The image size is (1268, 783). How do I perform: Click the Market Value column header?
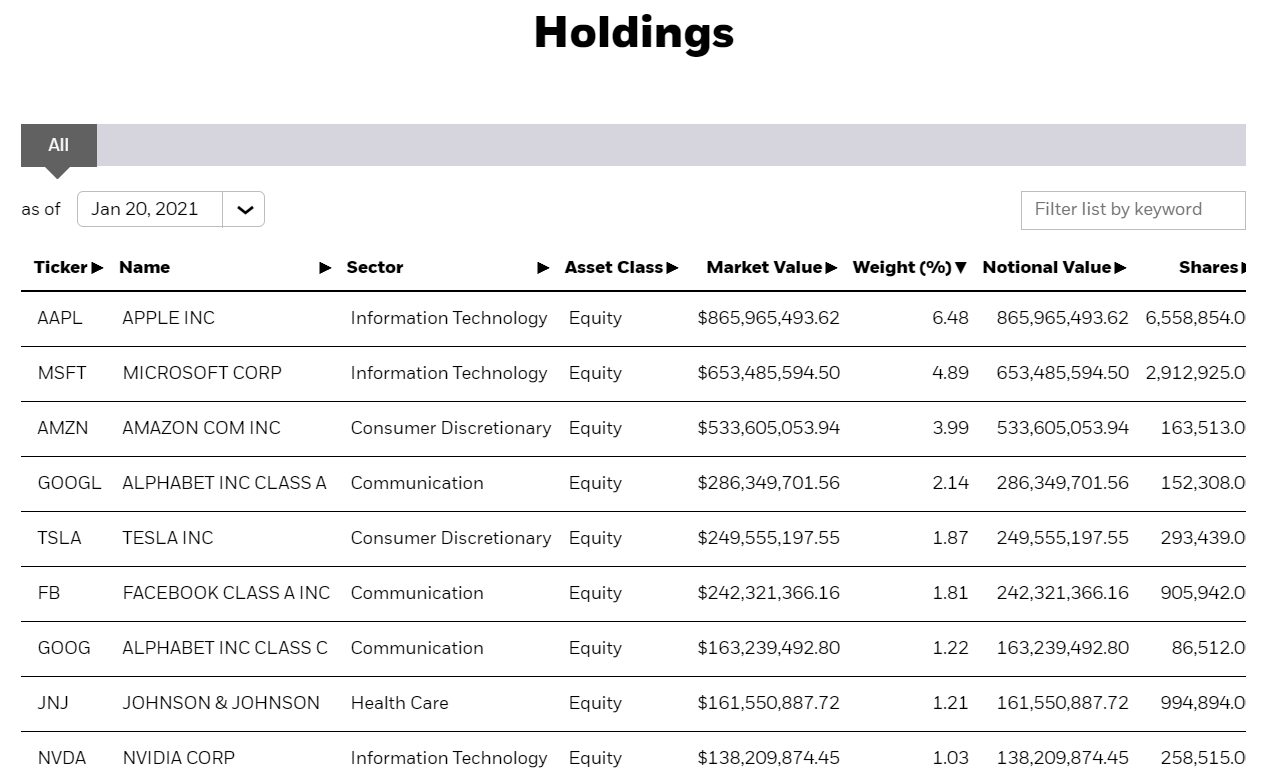(764, 268)
